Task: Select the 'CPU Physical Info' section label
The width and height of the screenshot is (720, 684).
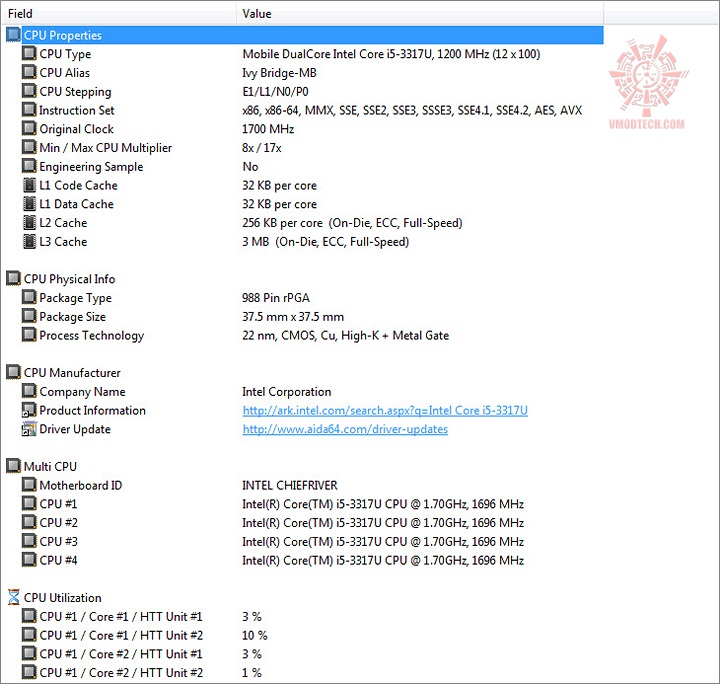Action: [69, 279]
